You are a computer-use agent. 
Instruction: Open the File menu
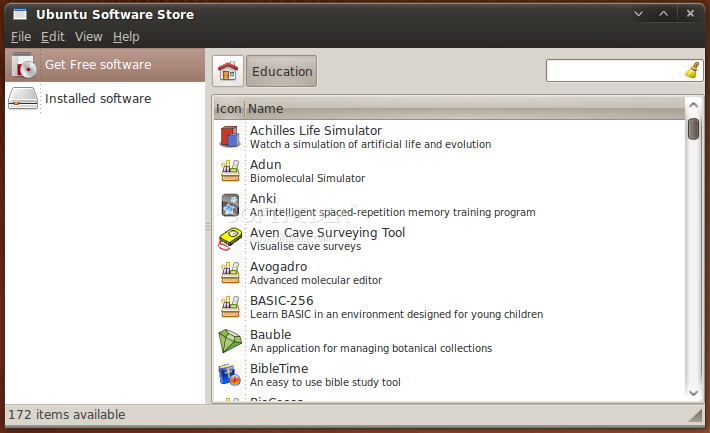[x=21, y=37]
